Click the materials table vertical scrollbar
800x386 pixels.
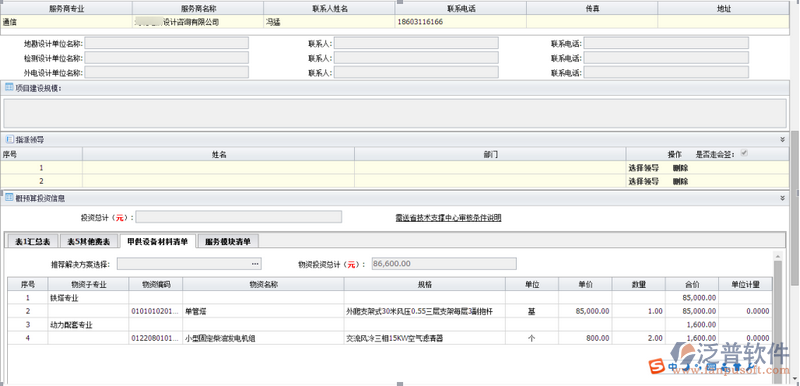778,316
